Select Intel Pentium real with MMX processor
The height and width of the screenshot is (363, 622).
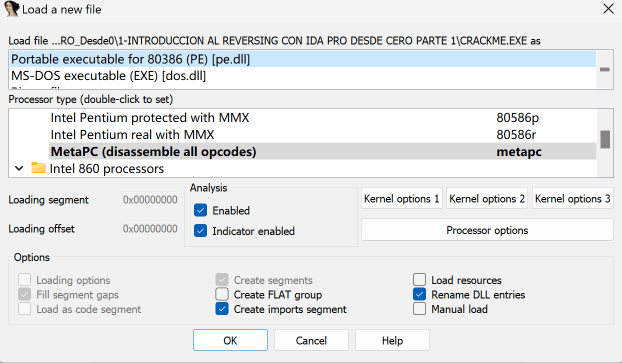pyautogui.click(x=323, y=134)
